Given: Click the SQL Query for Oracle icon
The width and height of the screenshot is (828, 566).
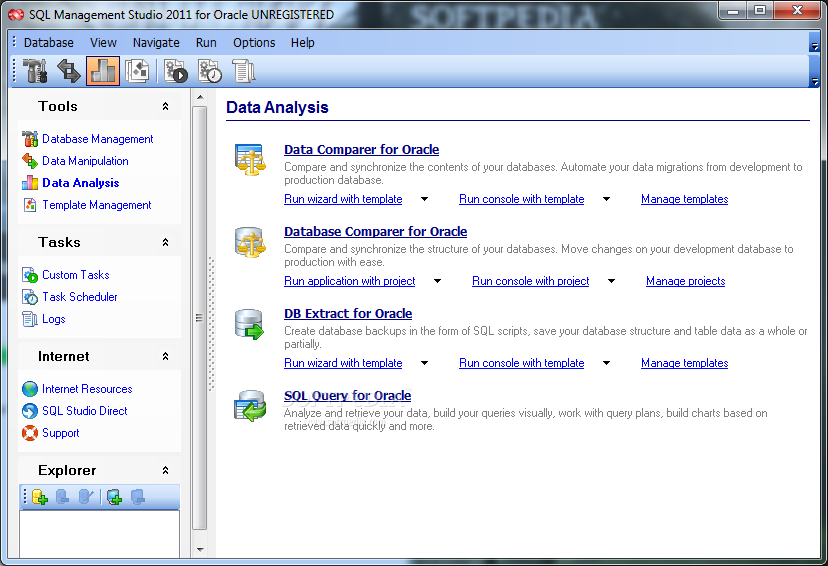Looking at the screenshot, I should point(250,405).
